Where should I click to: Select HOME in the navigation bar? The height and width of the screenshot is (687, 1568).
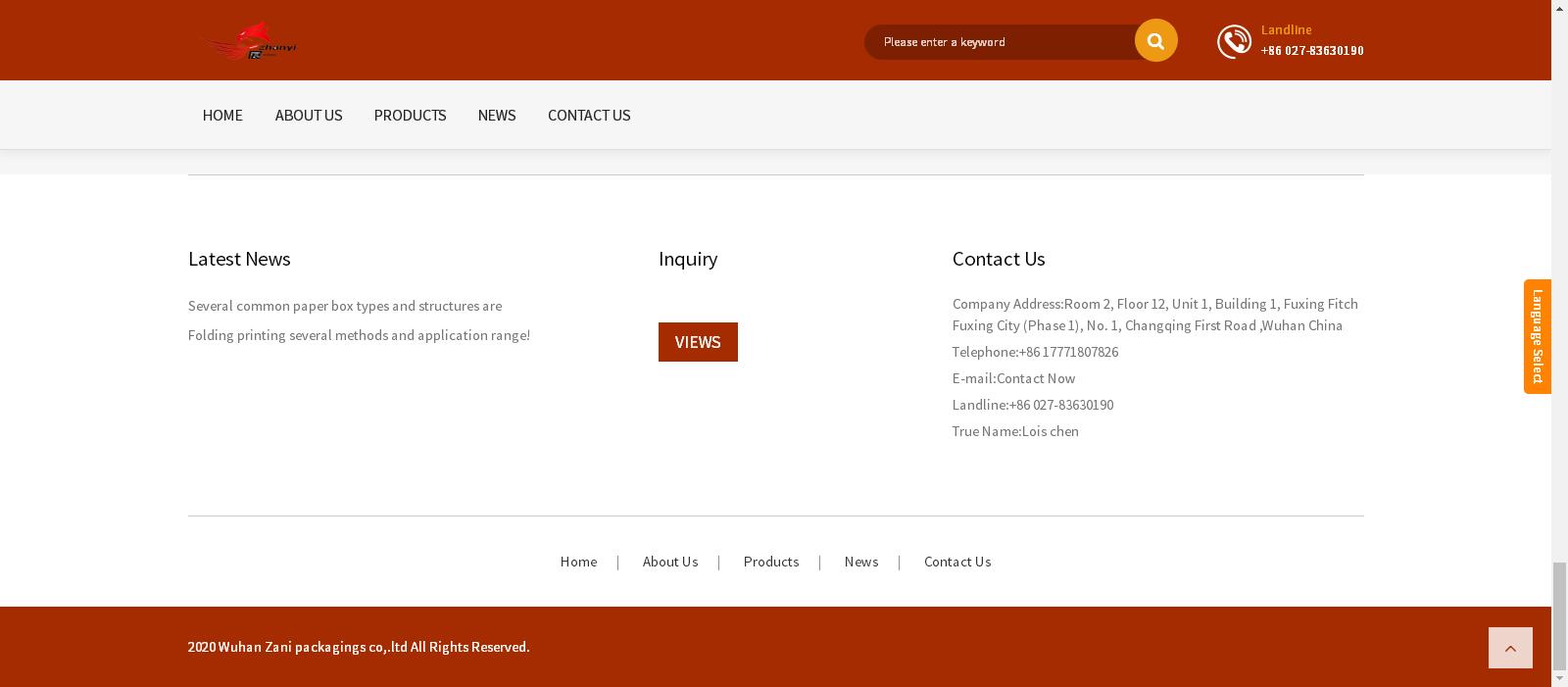tap(222, 115)
